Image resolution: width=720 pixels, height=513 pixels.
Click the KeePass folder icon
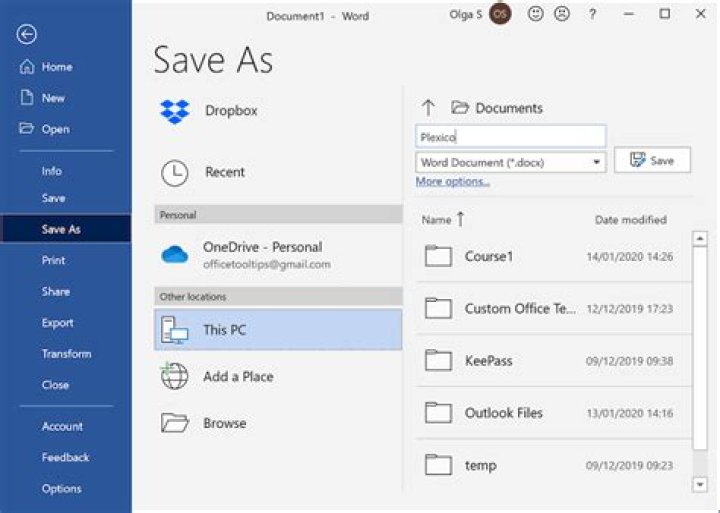click(x=438, y=360)
